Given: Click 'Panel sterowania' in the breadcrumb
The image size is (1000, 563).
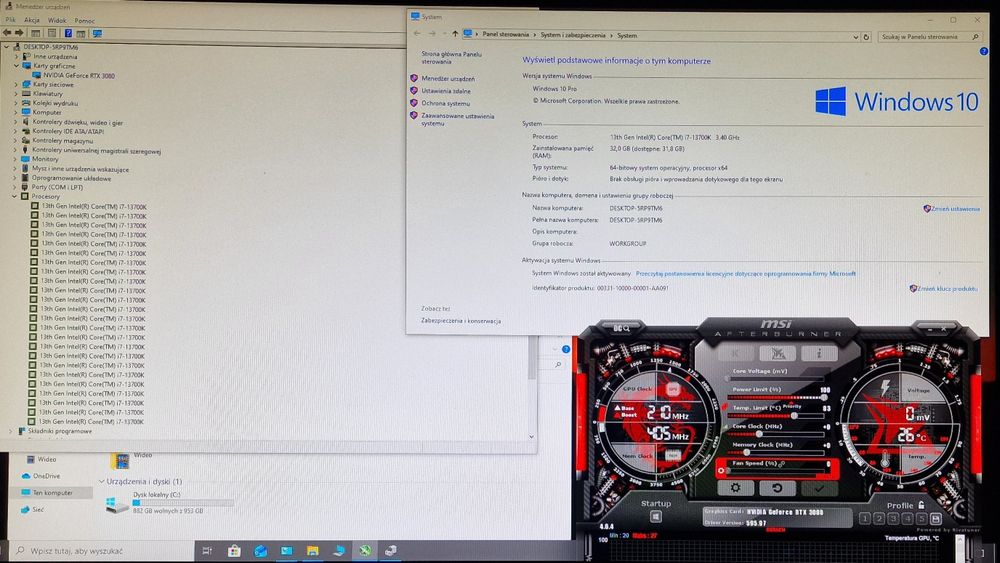Looking at the screenshot, I should click(x=506, y=34).
